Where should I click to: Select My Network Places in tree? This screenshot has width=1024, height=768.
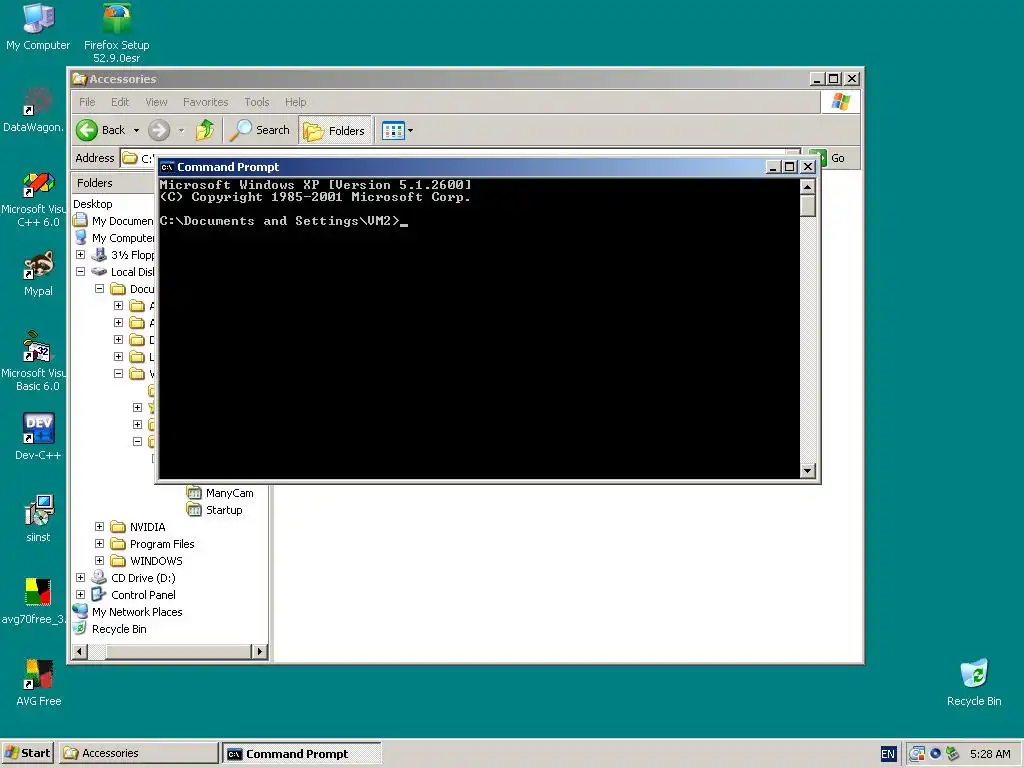[x=128, y=612]
